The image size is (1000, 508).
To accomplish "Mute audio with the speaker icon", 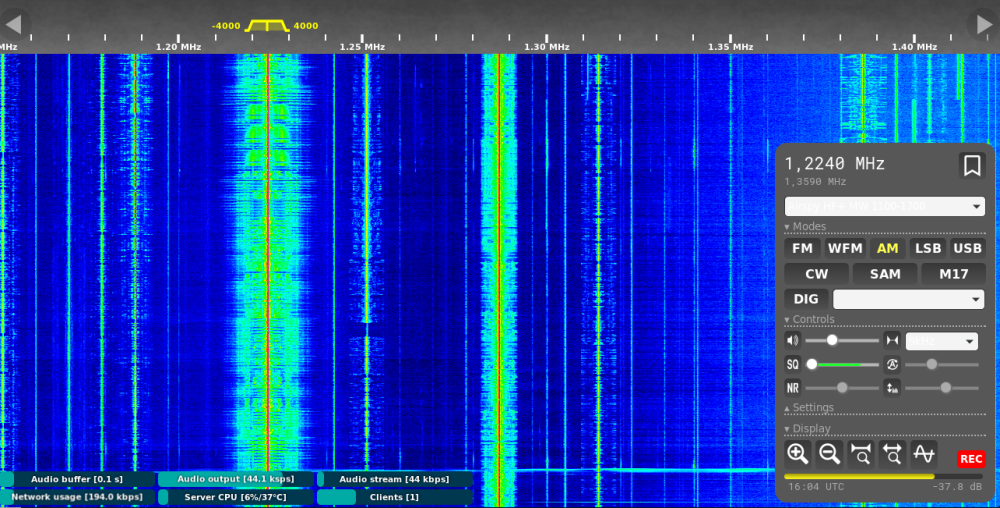I will [793, 340].
